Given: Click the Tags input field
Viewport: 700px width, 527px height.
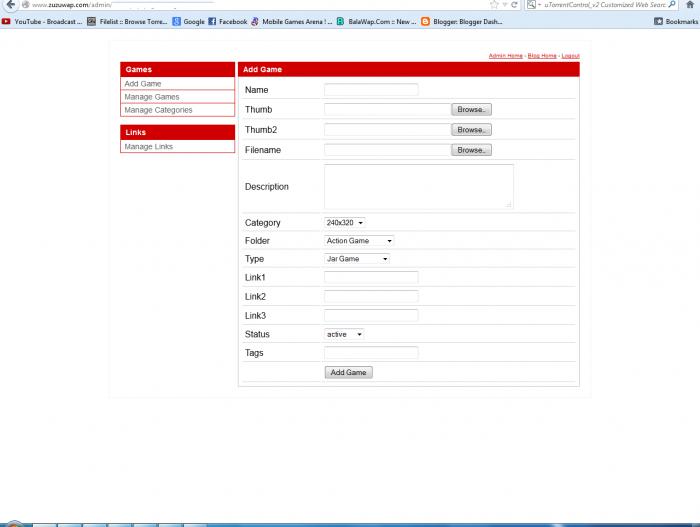Looking at the screenshot, I should (371, 353).
